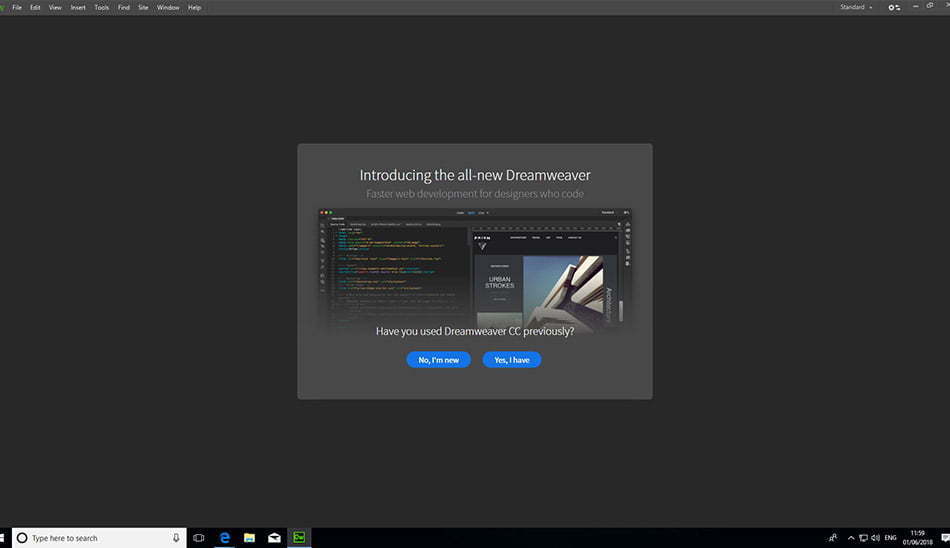
Task: Restore down the Dreamweaver window
Action: (930, 5)
